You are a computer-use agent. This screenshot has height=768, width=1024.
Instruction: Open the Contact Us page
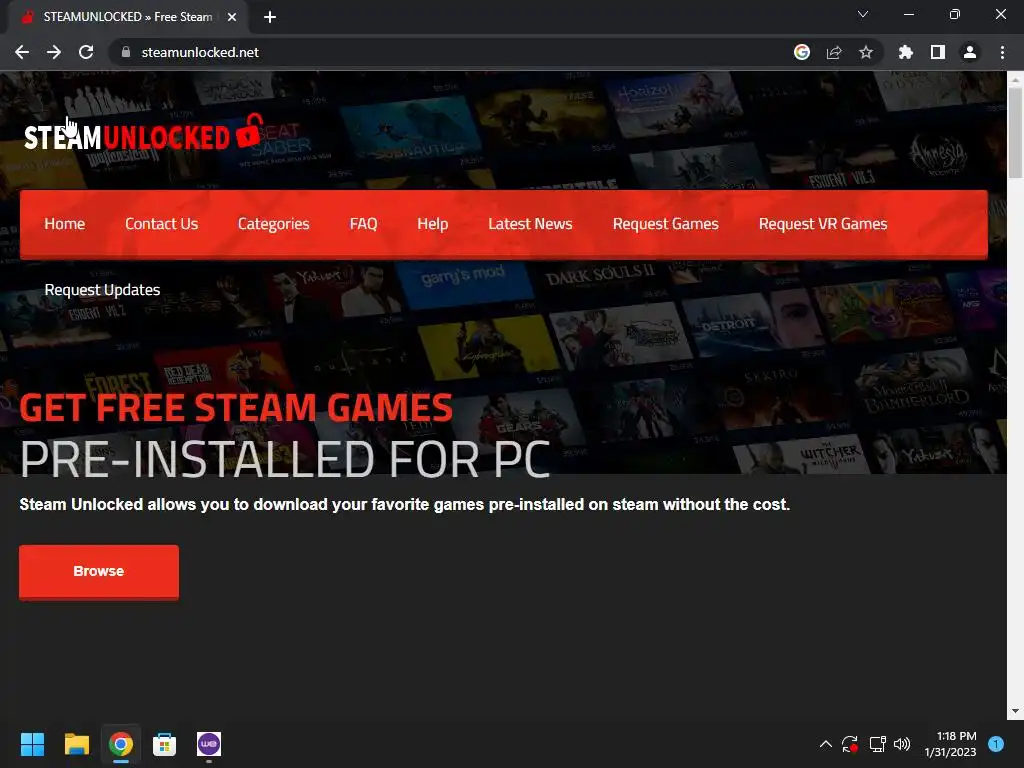pos(161,224)
